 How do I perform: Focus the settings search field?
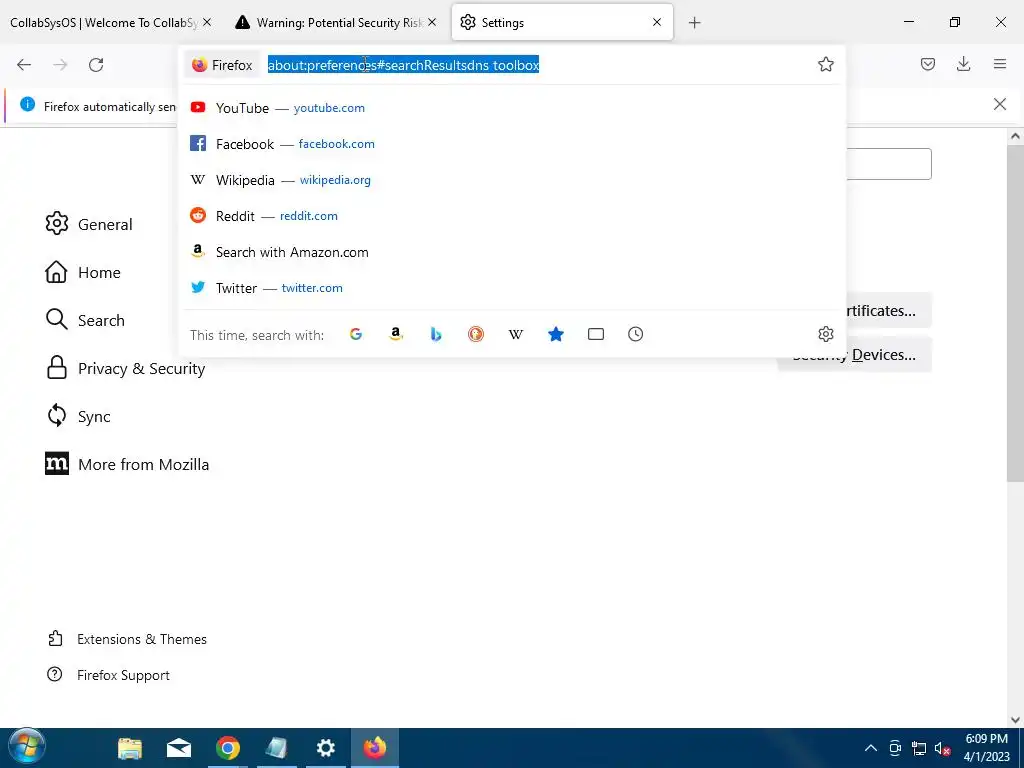(x=889, y=164)
